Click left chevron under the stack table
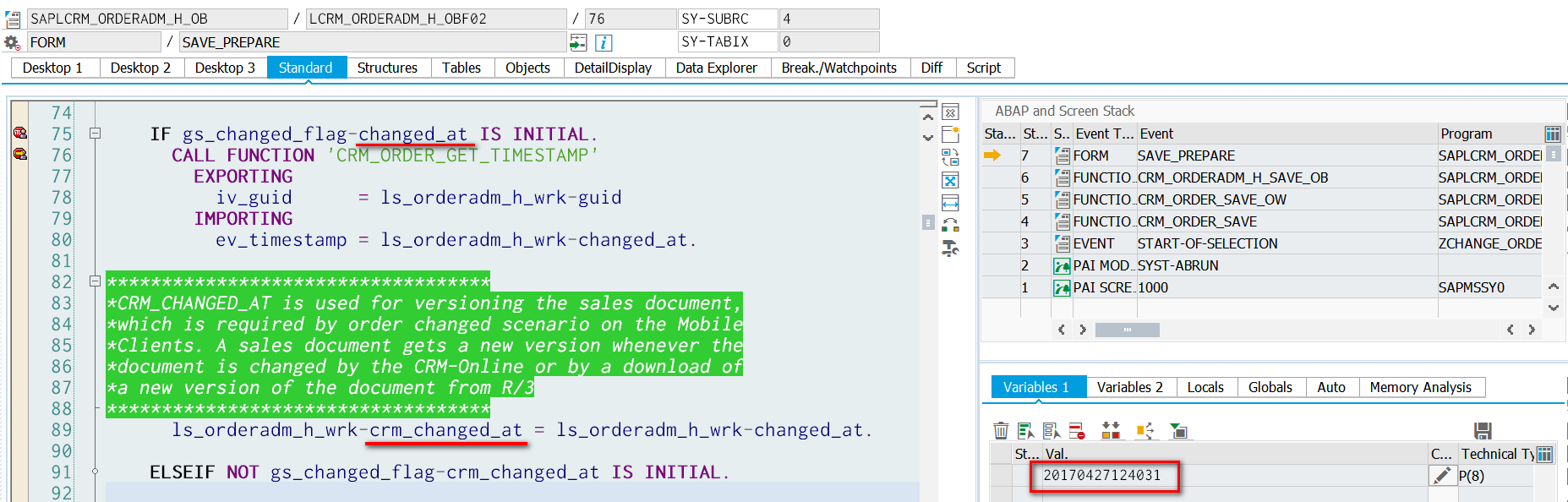This screenshot has width=1568, height=502. tap(1062, 330)
